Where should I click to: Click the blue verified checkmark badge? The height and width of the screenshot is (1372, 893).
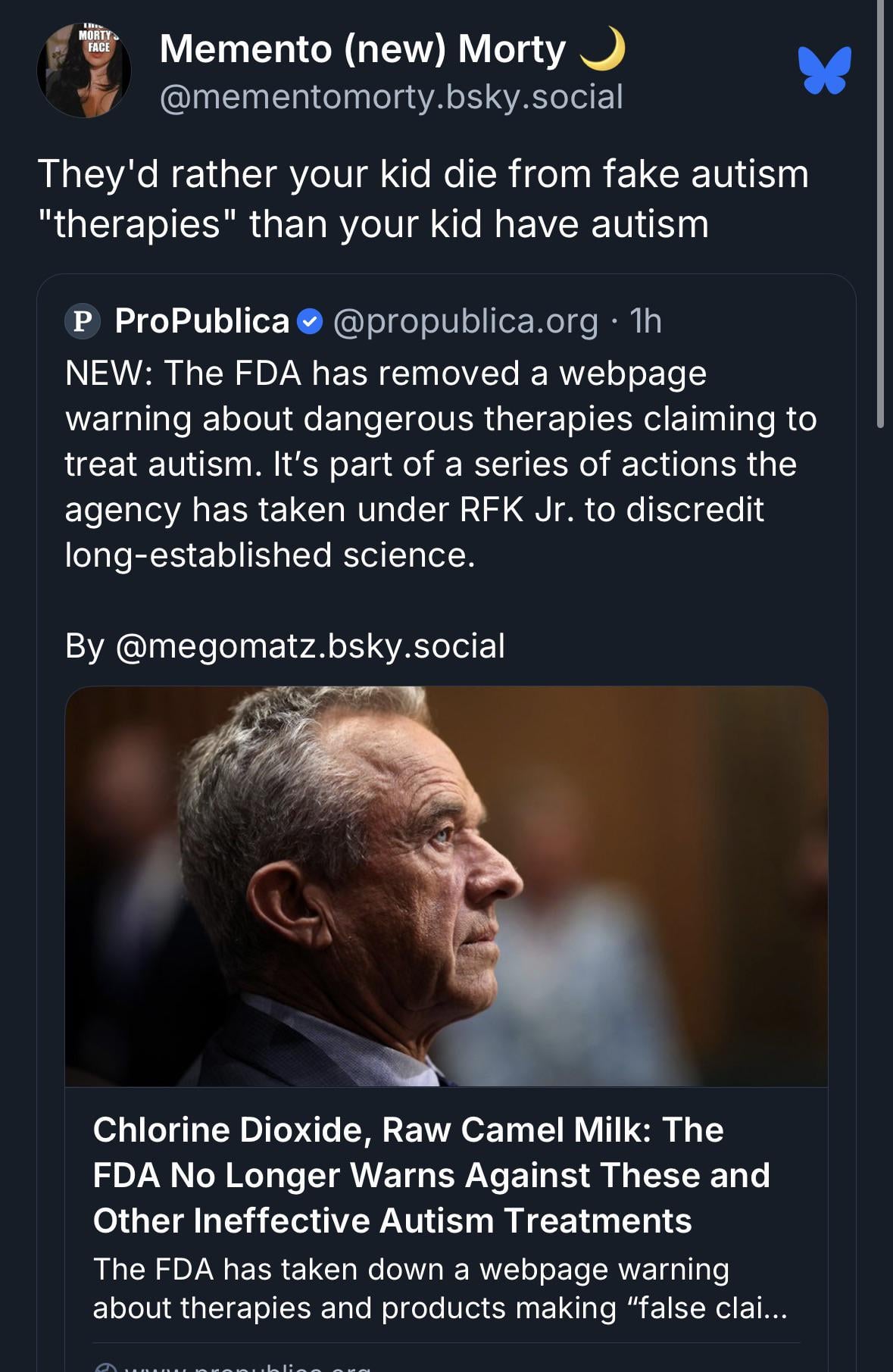tap(310, 321)
